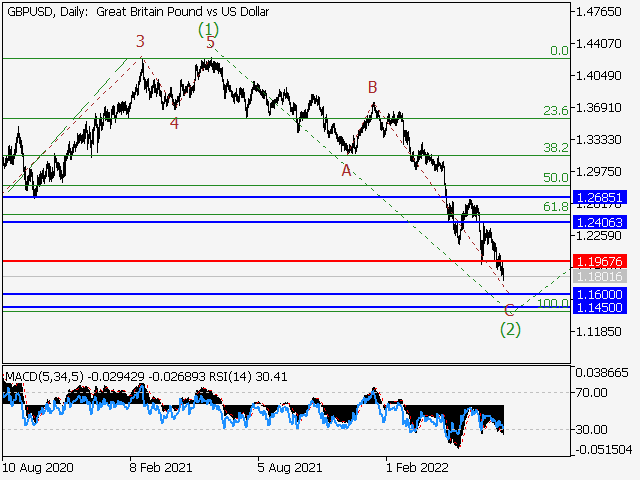Click the red wave C label
The width and height of the screenshot is (640, 480).
(509, 310)
